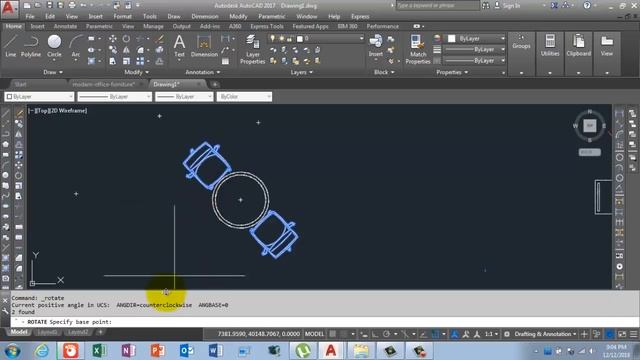Switch to the Annotate ribbon tab

[x=65, y=26]
